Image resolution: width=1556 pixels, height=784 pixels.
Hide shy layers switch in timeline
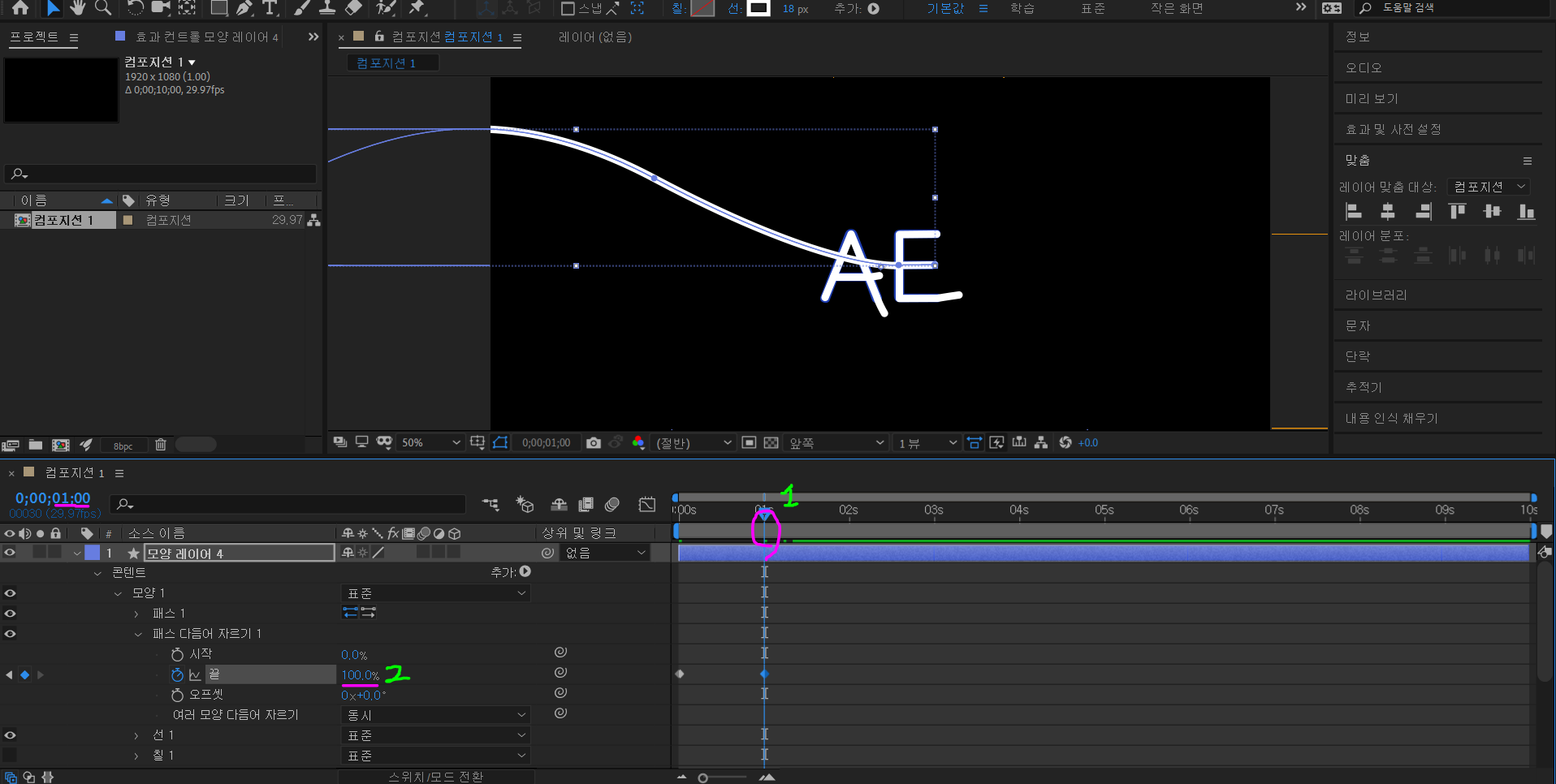pos(559,505)
